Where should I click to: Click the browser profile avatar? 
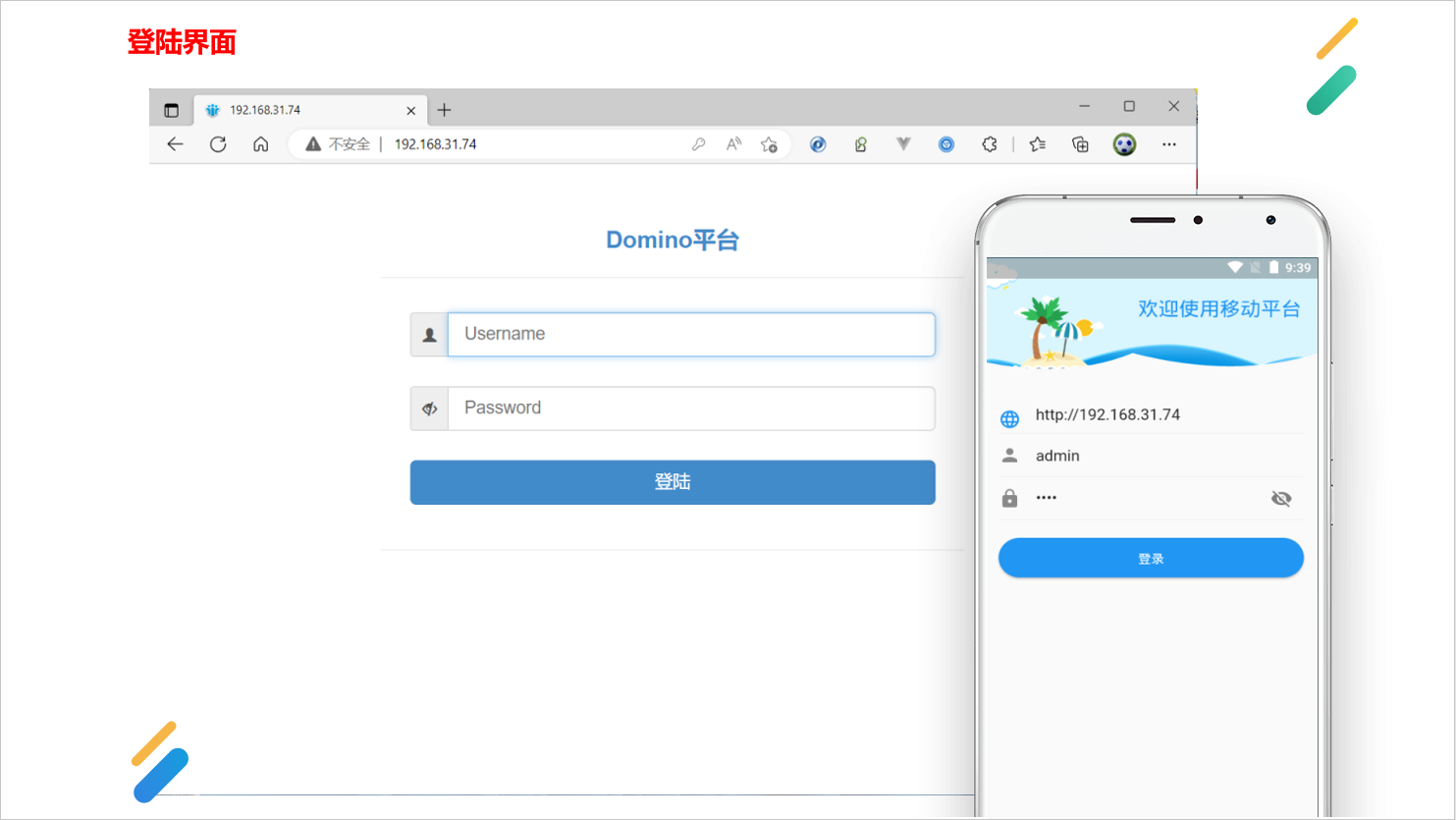(1124, 144)
